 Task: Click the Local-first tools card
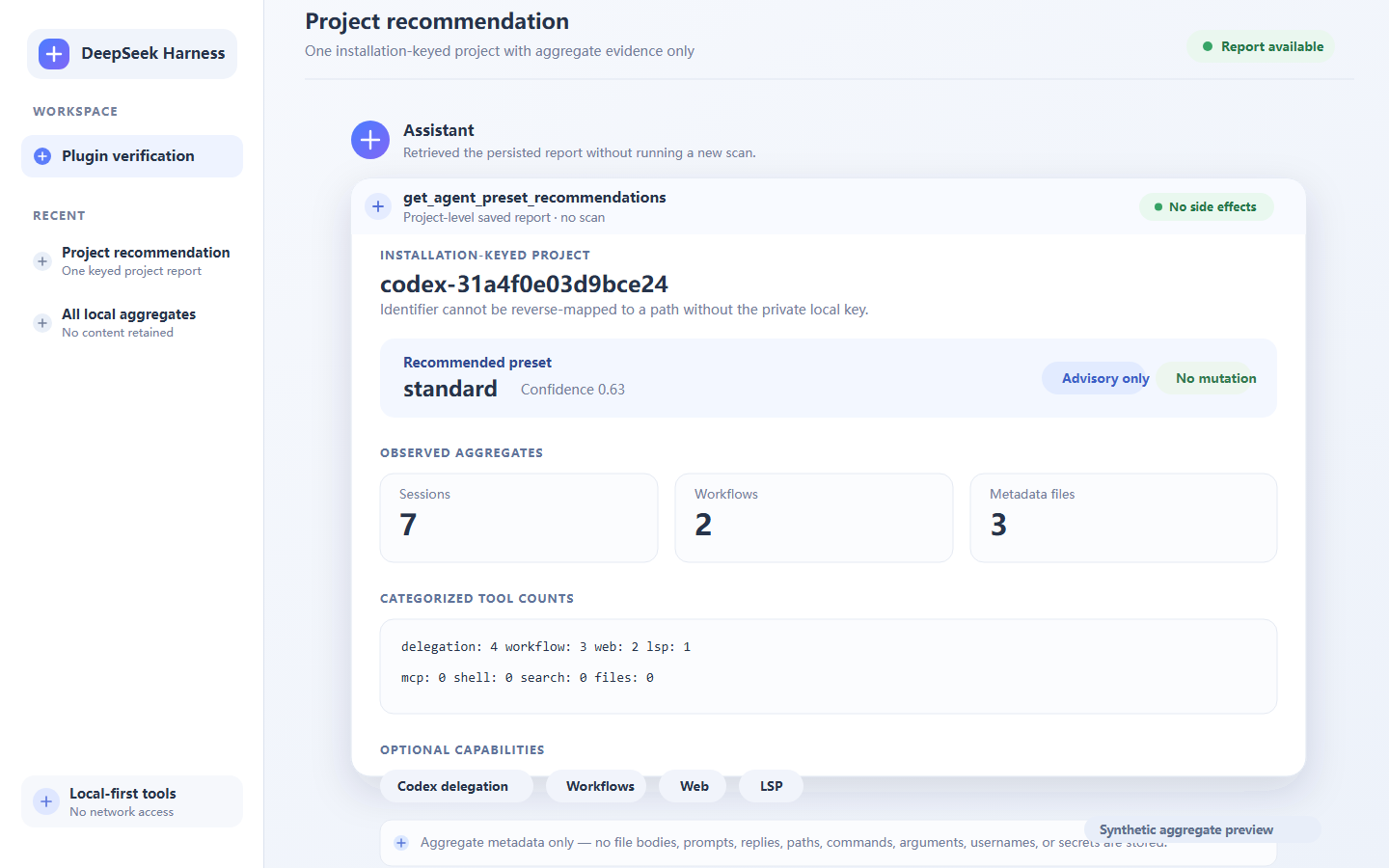(132, 801)
